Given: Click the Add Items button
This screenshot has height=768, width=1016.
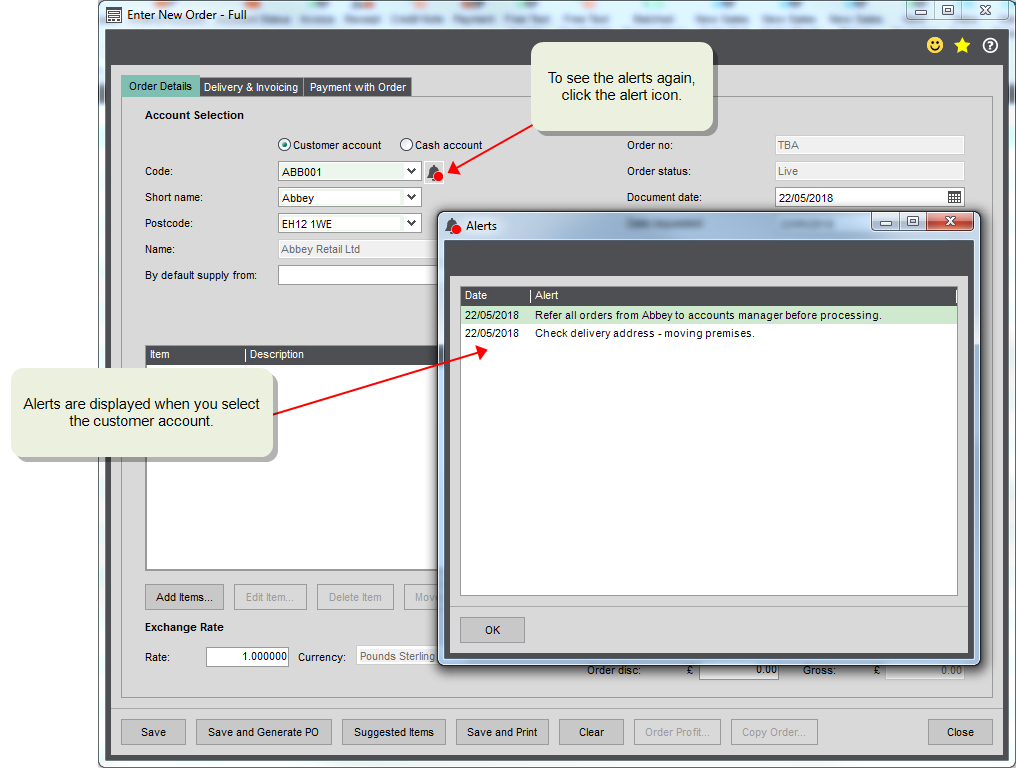Looking at the screenshot, I should (183, 597).
